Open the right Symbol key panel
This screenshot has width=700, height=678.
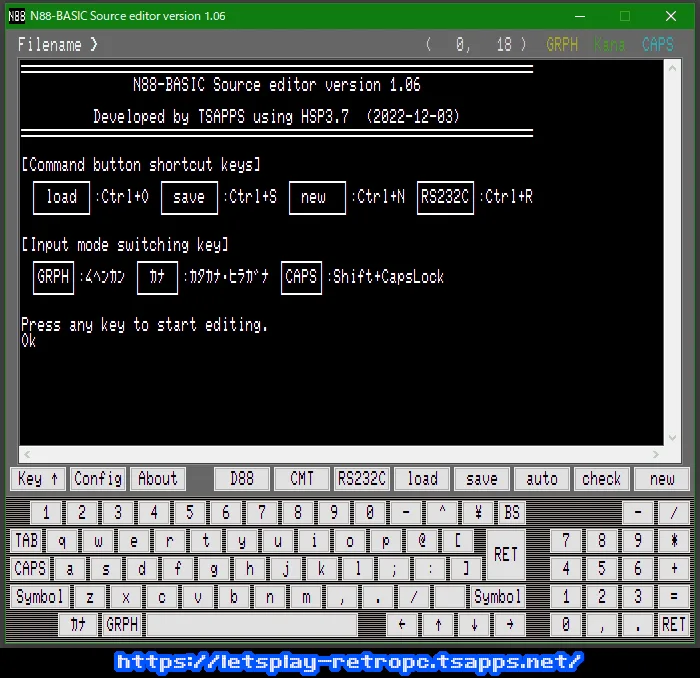click(x=498, y=597)
